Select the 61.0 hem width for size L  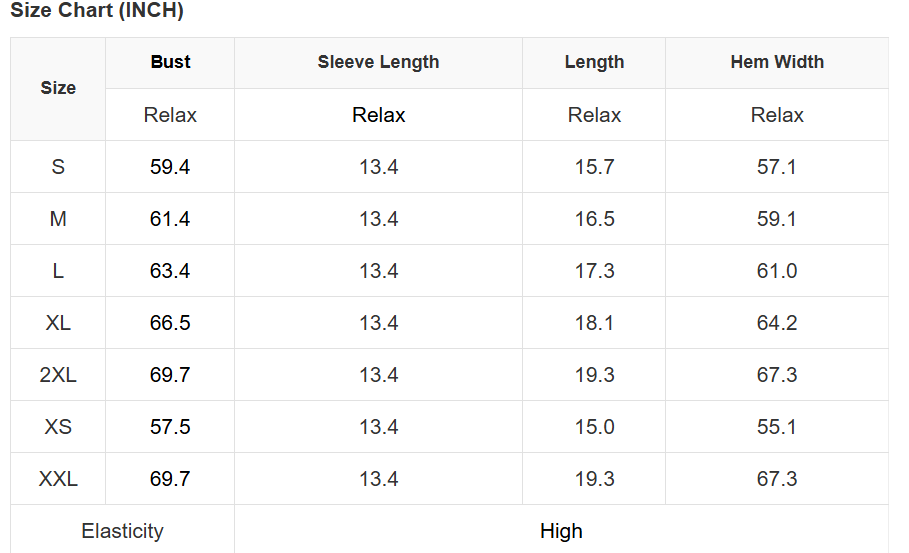click(x=777, y=271)
